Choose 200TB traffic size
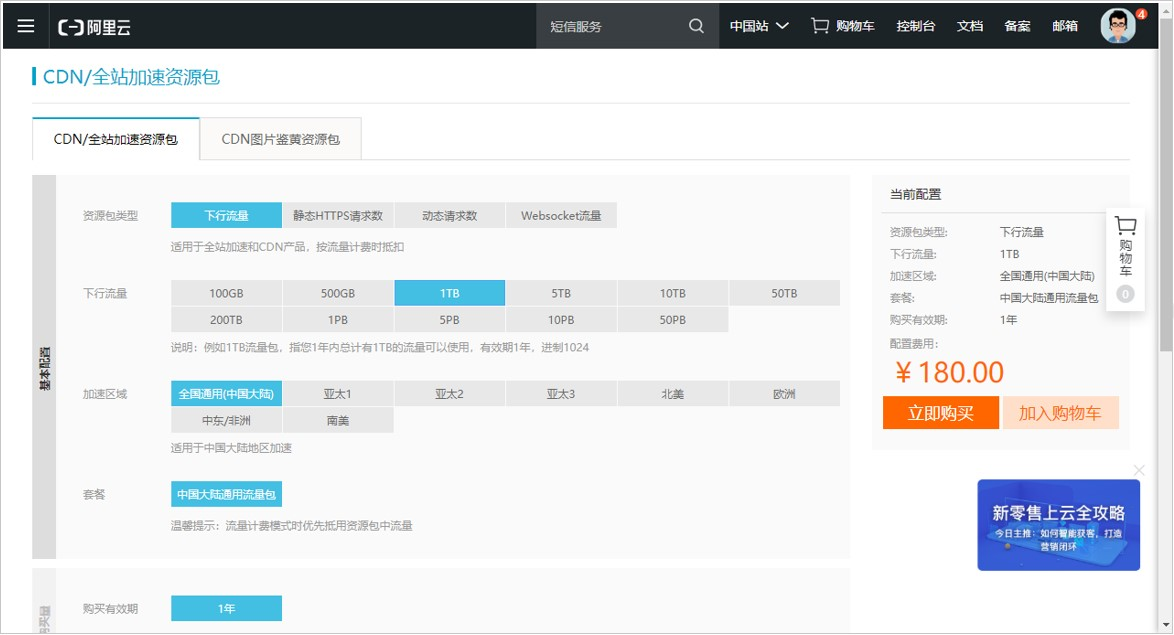 click(x=226, y=320)
